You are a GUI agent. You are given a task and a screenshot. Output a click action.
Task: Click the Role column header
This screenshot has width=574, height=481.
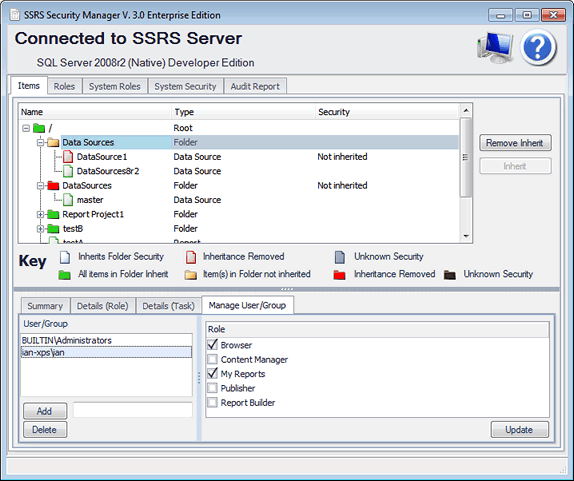click(x=377, y=329)
